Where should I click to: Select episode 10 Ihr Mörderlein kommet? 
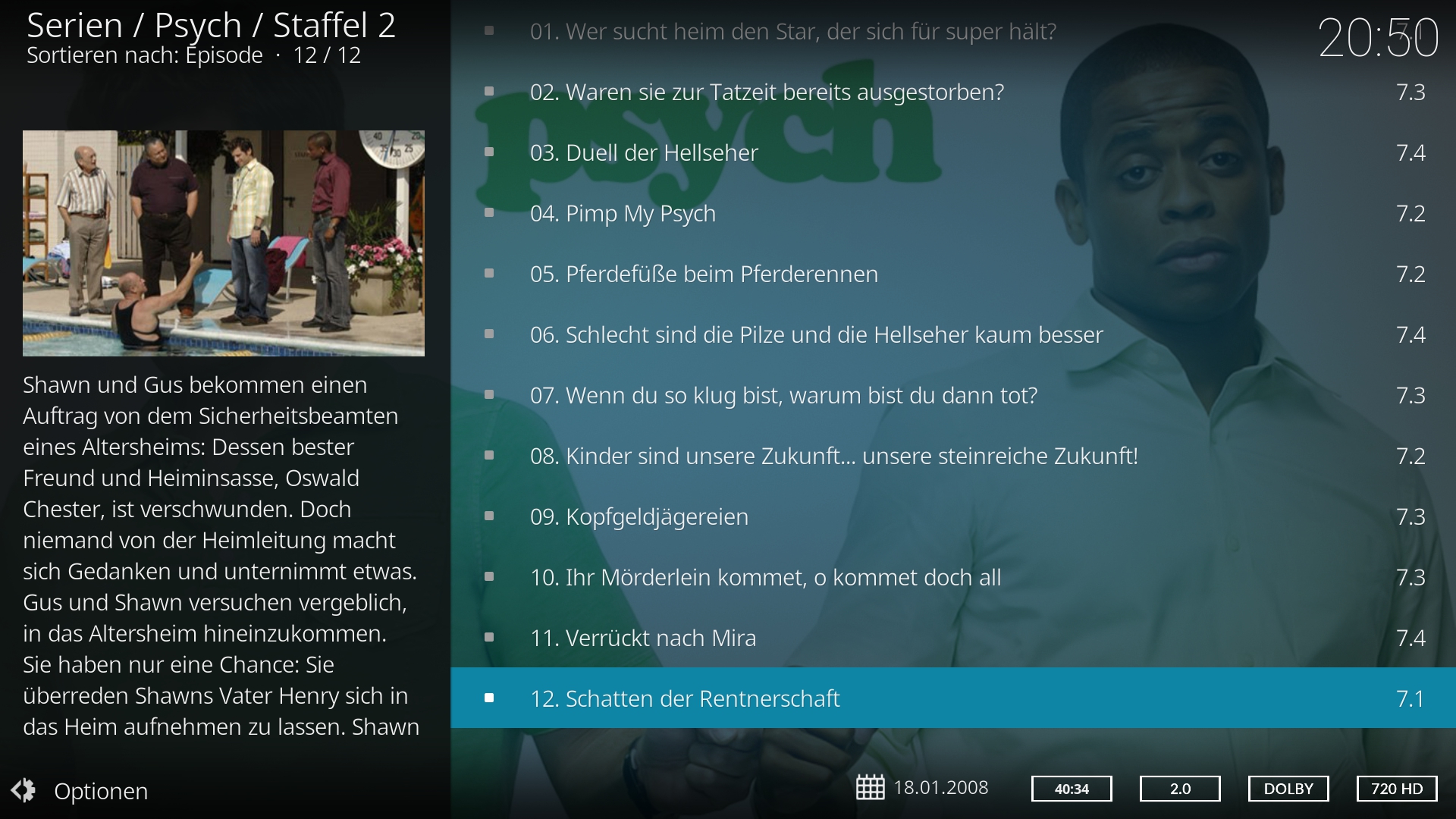click(953, 576)
